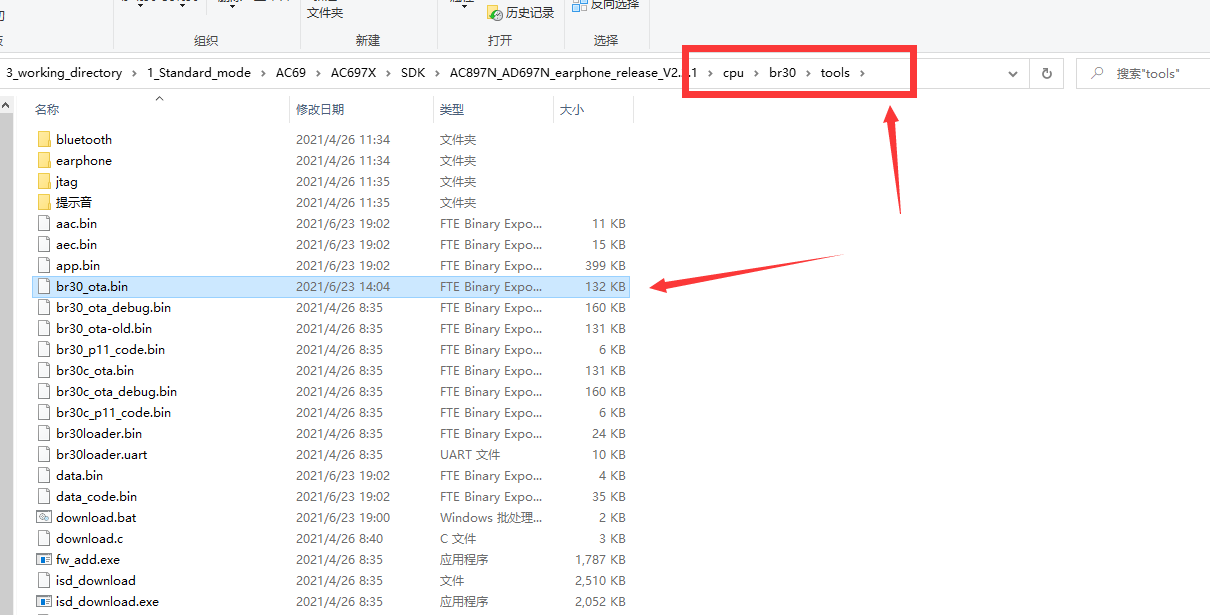The width and height of the screenshot is (1210, 615).
Task: Select the isd_download file without extension
Action: point(96,580)
